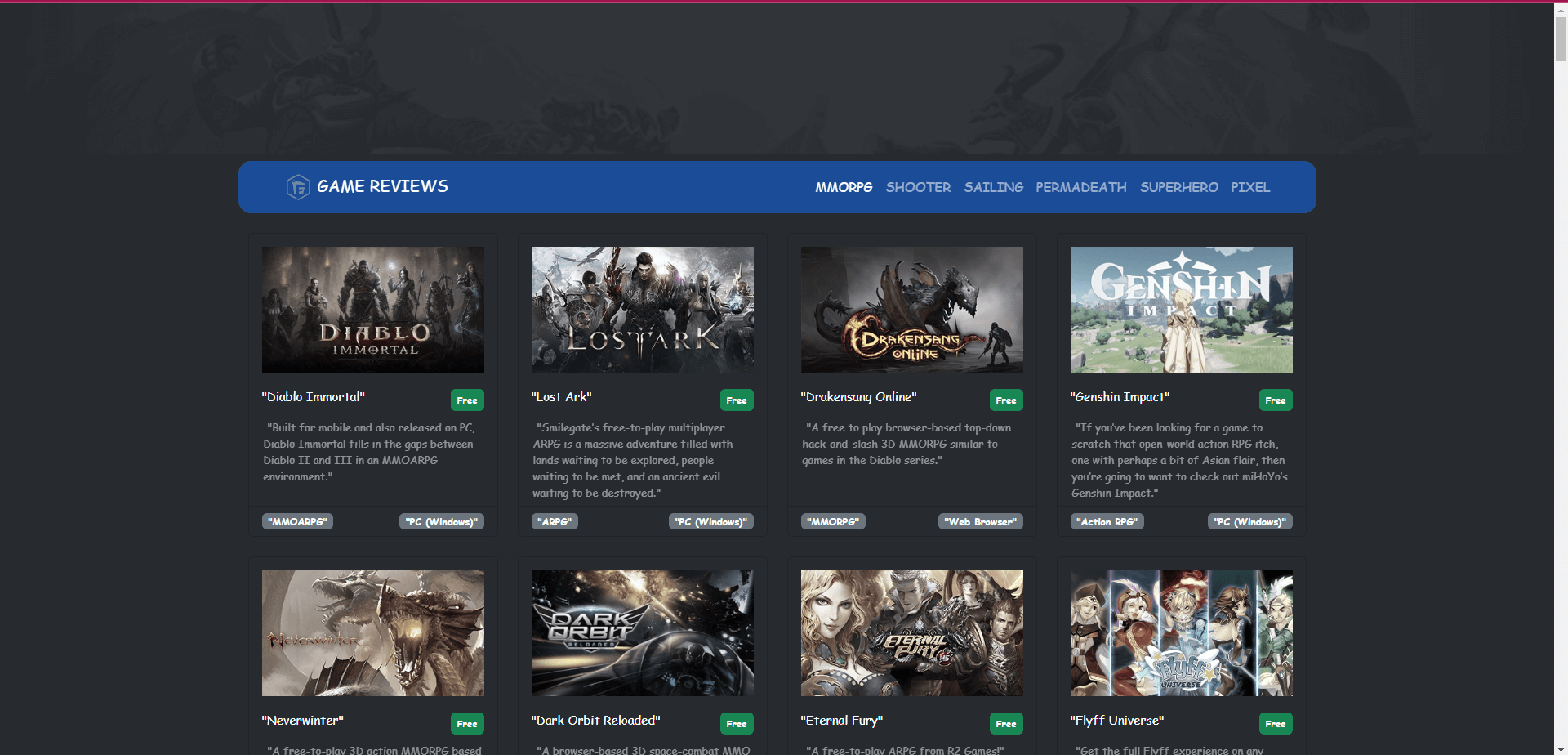Open the Dark Orbit Reloaded thumbnail

pyautogui.click(x=643, y=633)
